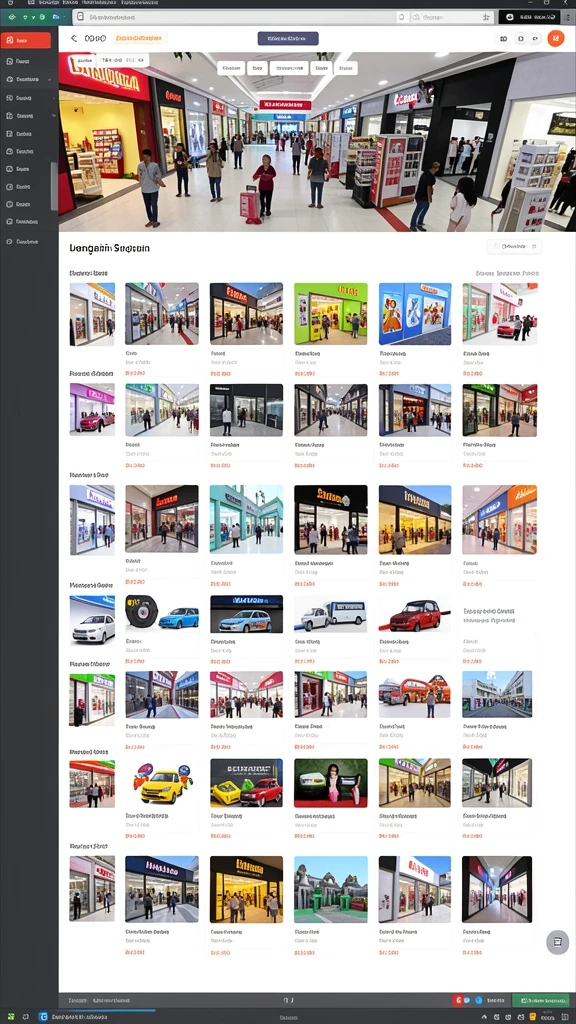Image resolution: width=576 pixels, height=1024 pixels.
Task: Click the back arrow in page header
Action: pos(74,39)
